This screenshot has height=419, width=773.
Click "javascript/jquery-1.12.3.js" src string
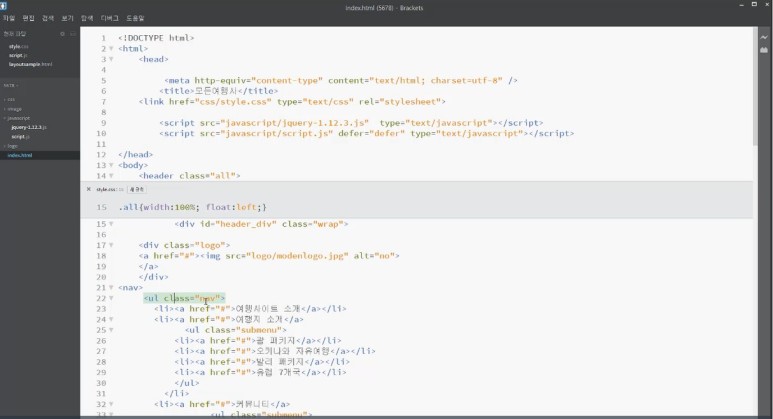(x=295, y=123)
